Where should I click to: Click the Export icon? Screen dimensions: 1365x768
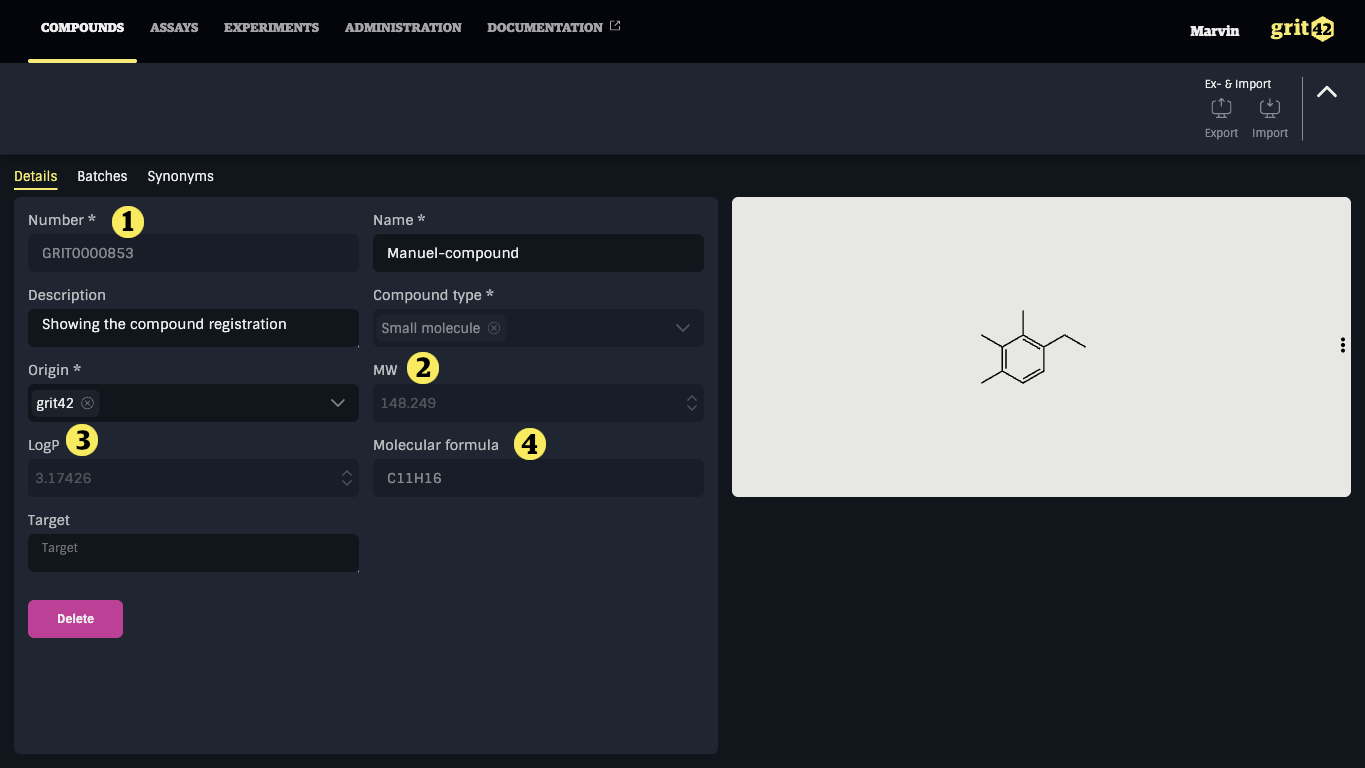[1221, 108]
